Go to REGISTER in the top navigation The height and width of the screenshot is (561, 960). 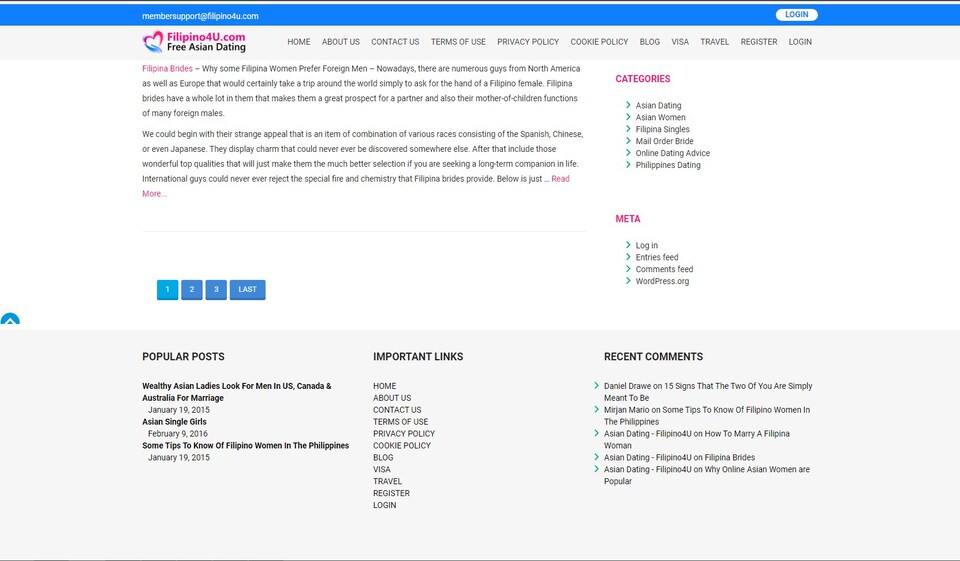(758, 42)
